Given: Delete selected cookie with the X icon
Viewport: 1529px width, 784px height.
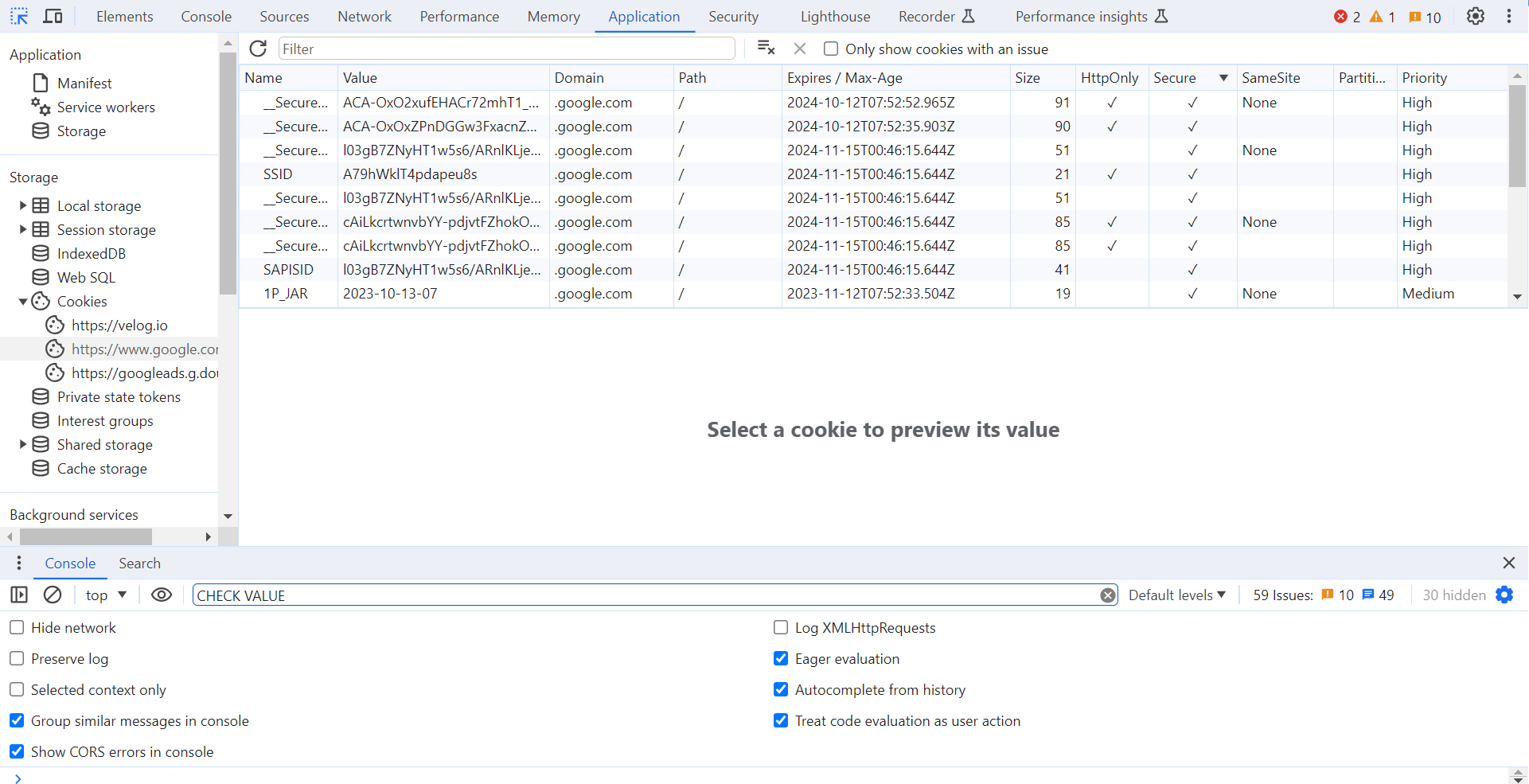Looking at the screenshot, I should pos(800,49).
